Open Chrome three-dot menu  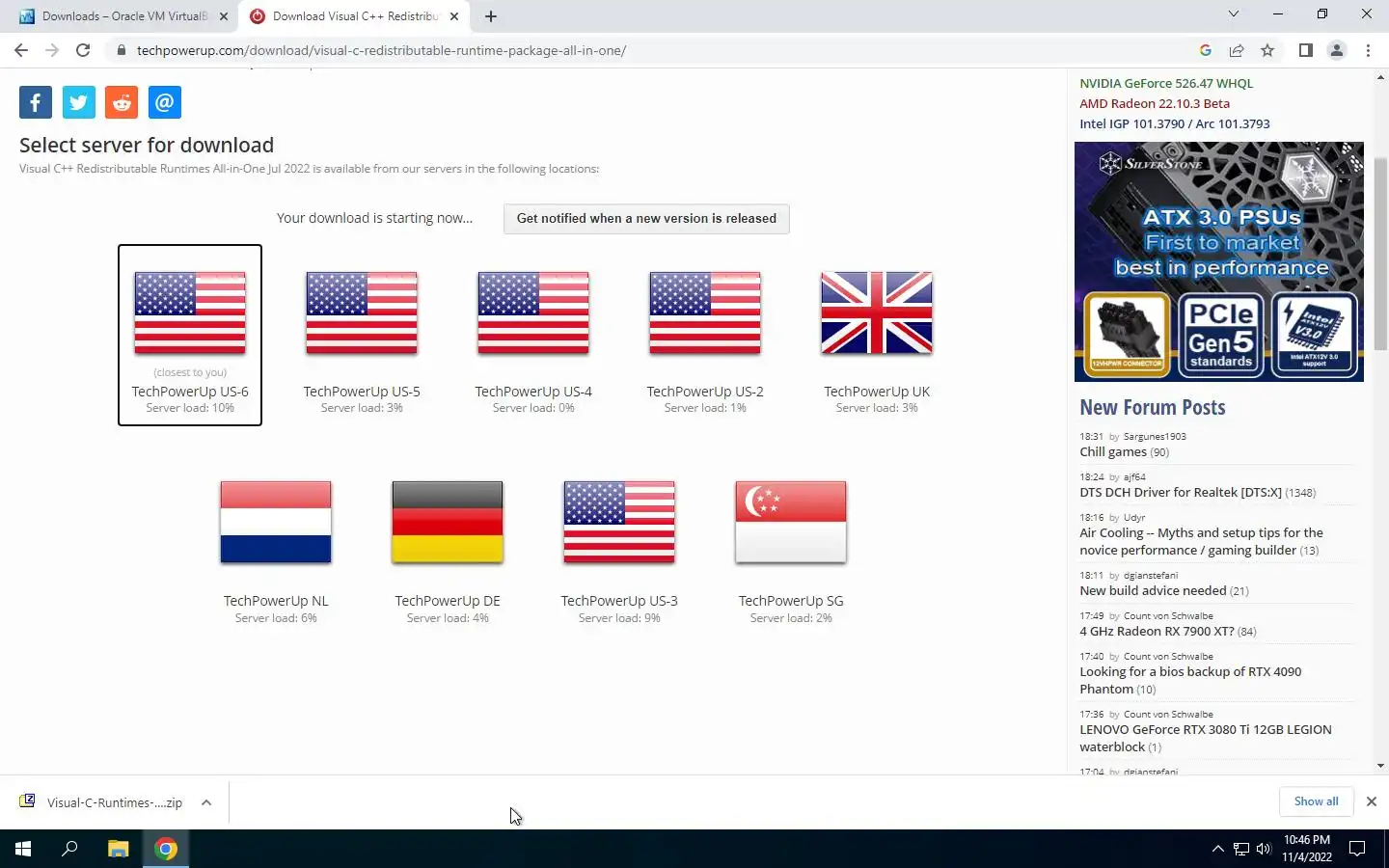click(1368, 50)
